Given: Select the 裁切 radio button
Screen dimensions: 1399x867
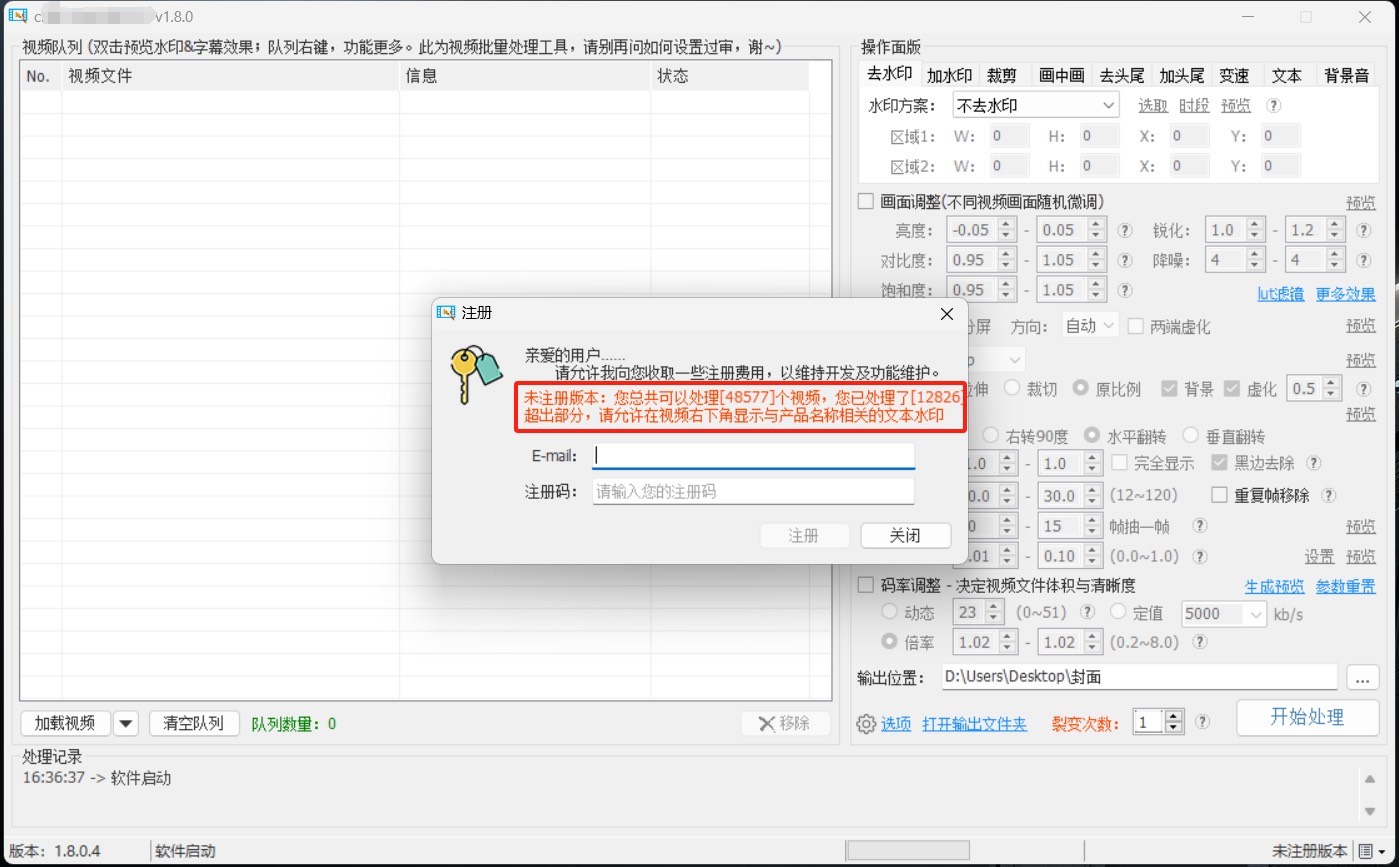Looking at the screenshot, I should 1012,388.
